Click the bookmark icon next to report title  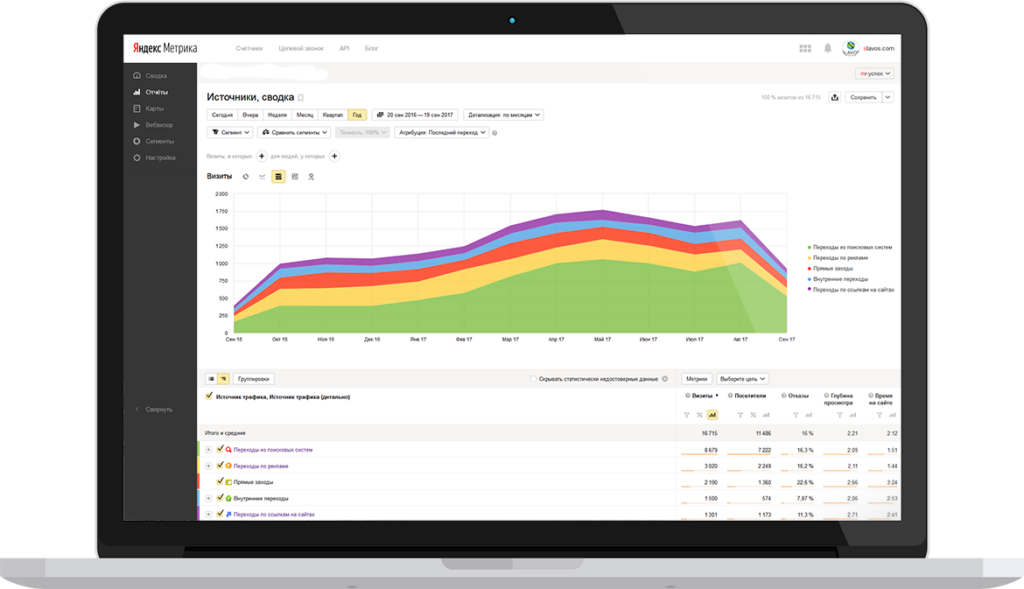coord(300,98)
